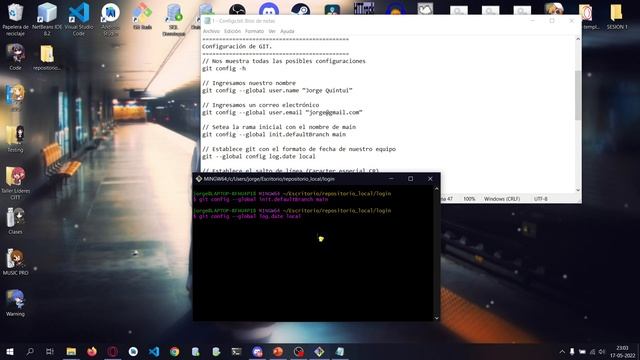Open File Explorer from taskbar
Screen dimensions: 640x360
click(71, 351)
